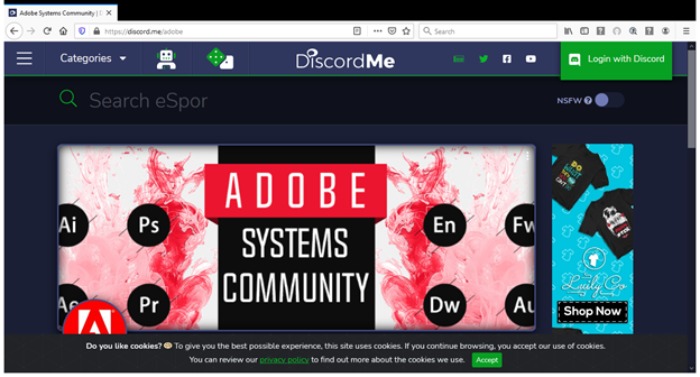This screenshot has width=700, height=377.
Task: Accept the cookies notice
Action: pos(487,360)
